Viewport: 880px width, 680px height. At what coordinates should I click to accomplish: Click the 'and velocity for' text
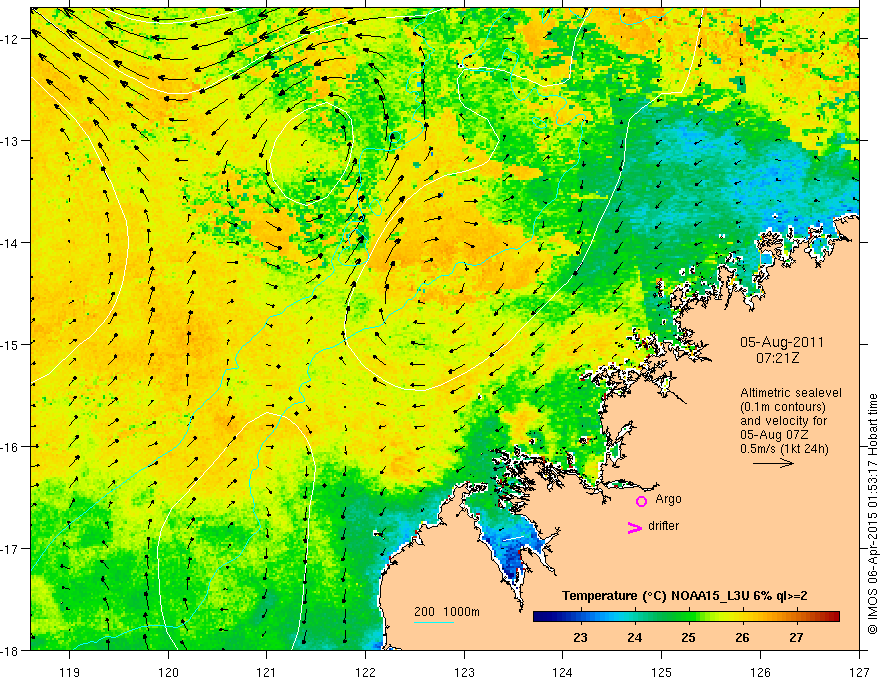783,421
